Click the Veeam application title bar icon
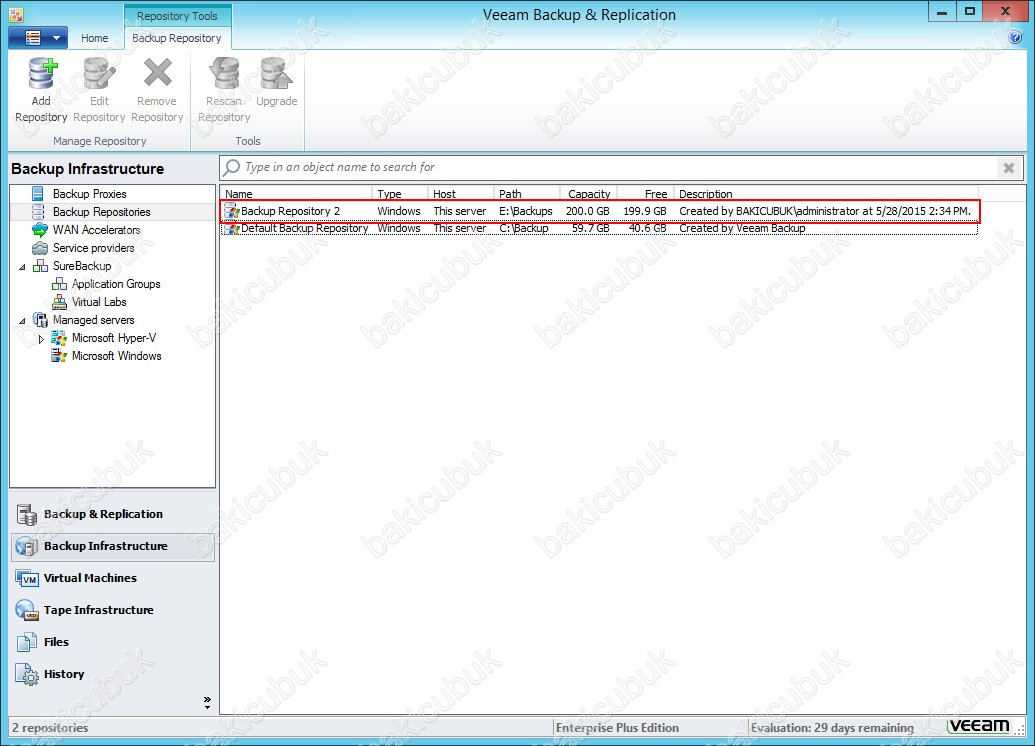 pyautogui.click(x=17, y=15)
